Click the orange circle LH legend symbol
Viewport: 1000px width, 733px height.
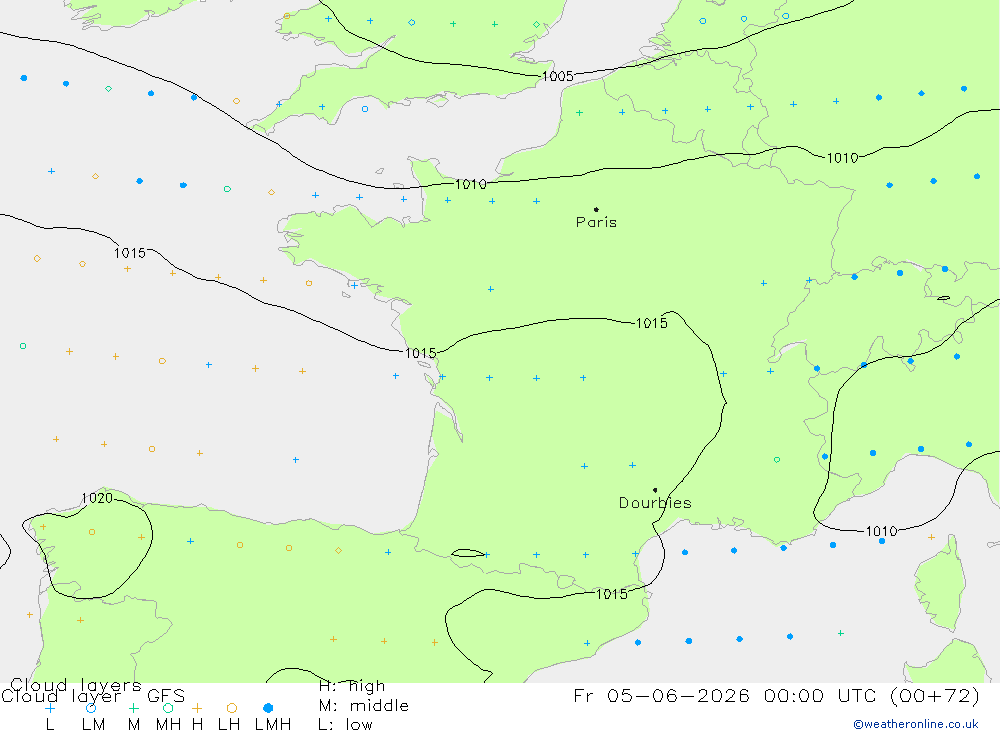click(x=232, y=708)
